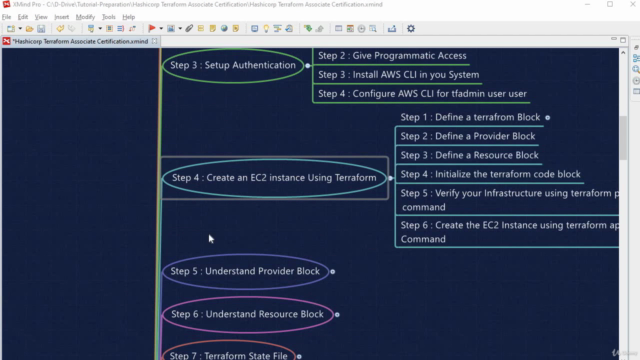640x360 pixels.
Task: Save the mind map with the disk icon
Action: pos(41,29)
